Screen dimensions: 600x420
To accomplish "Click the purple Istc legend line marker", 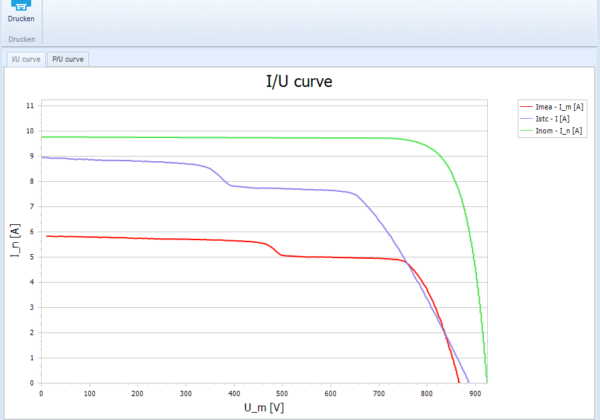I will [526, 119].
